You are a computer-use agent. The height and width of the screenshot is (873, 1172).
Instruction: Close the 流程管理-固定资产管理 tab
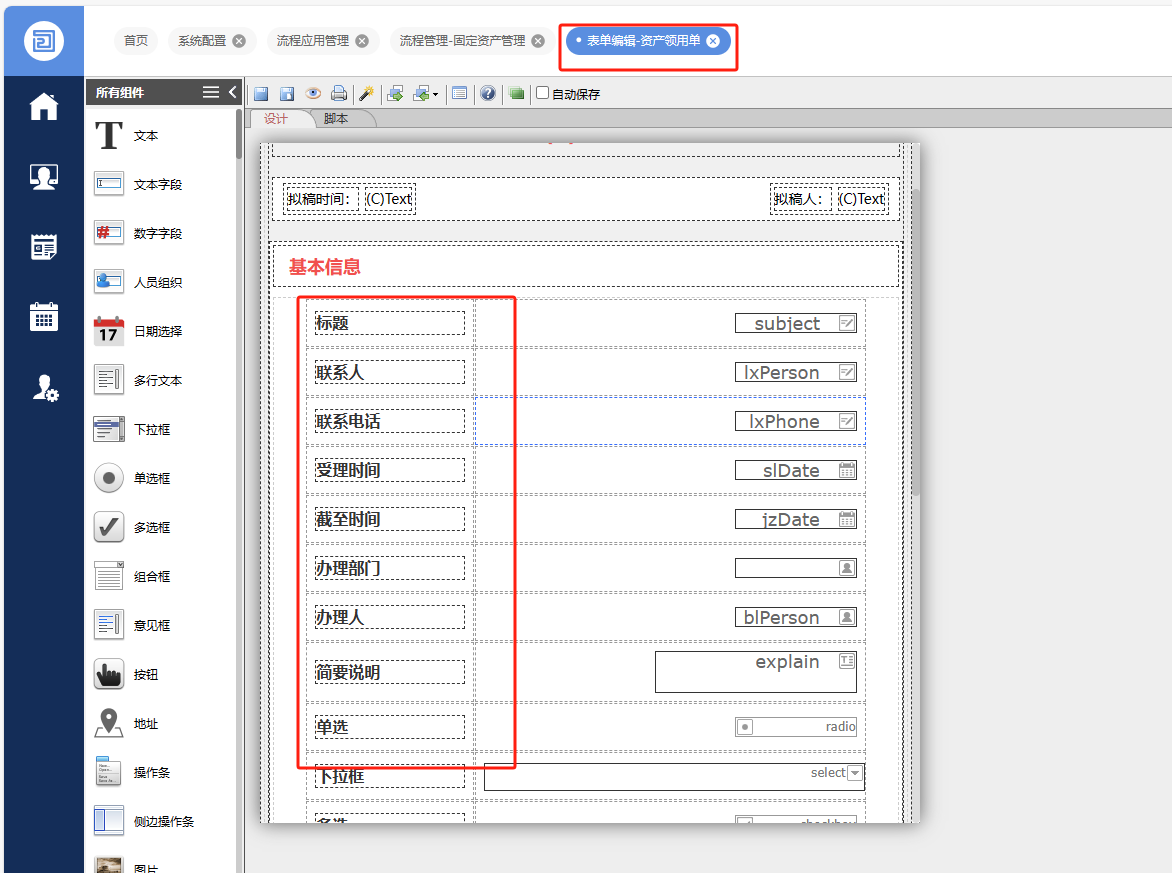(538, 41)
